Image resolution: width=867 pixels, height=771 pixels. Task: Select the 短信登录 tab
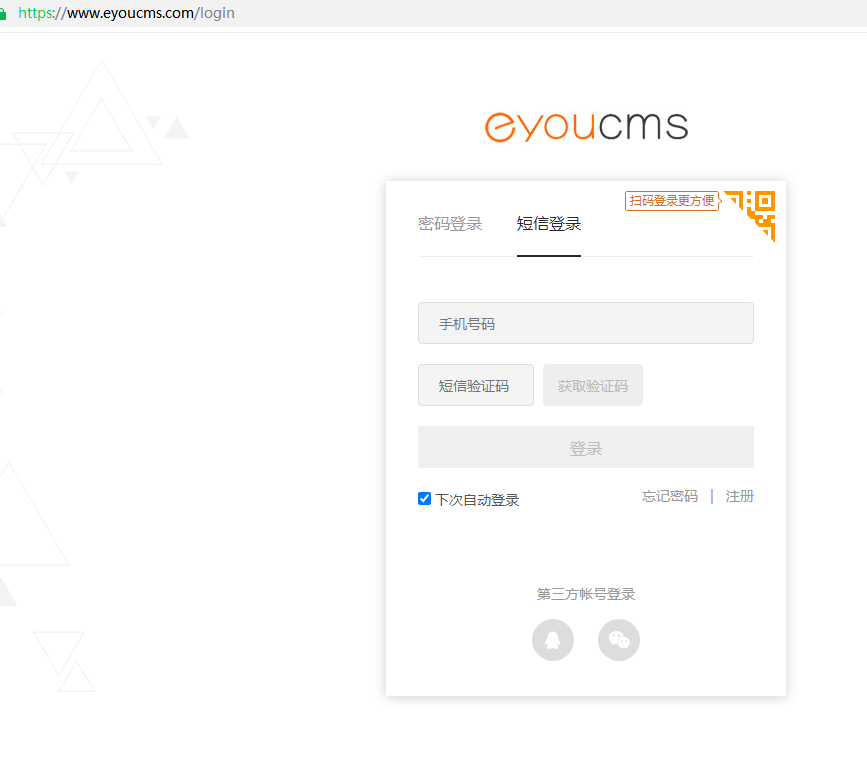pos(549,223)
